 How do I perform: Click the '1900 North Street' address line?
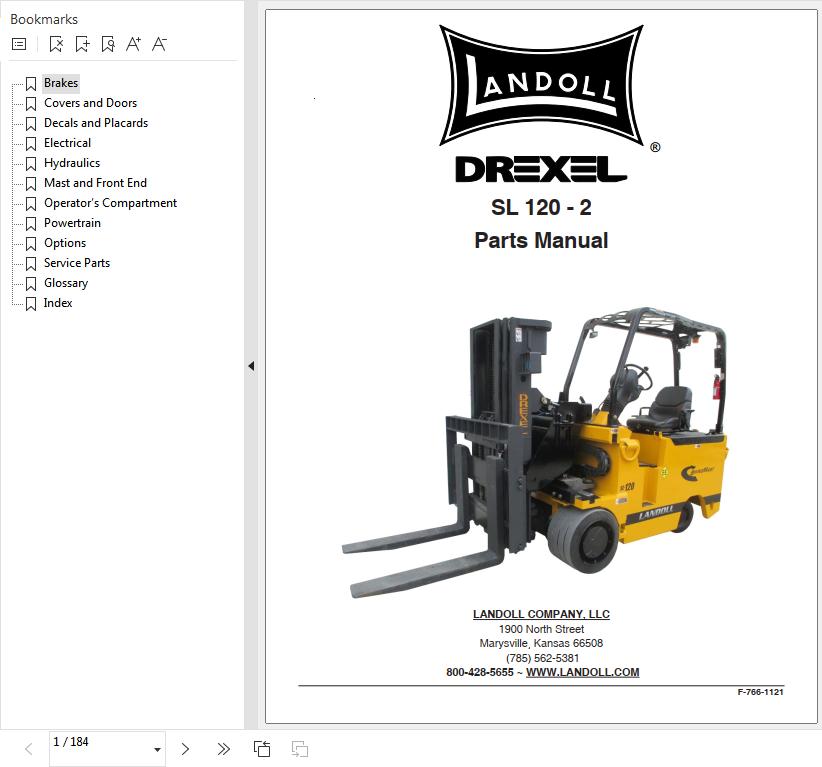tap(541, 629)
